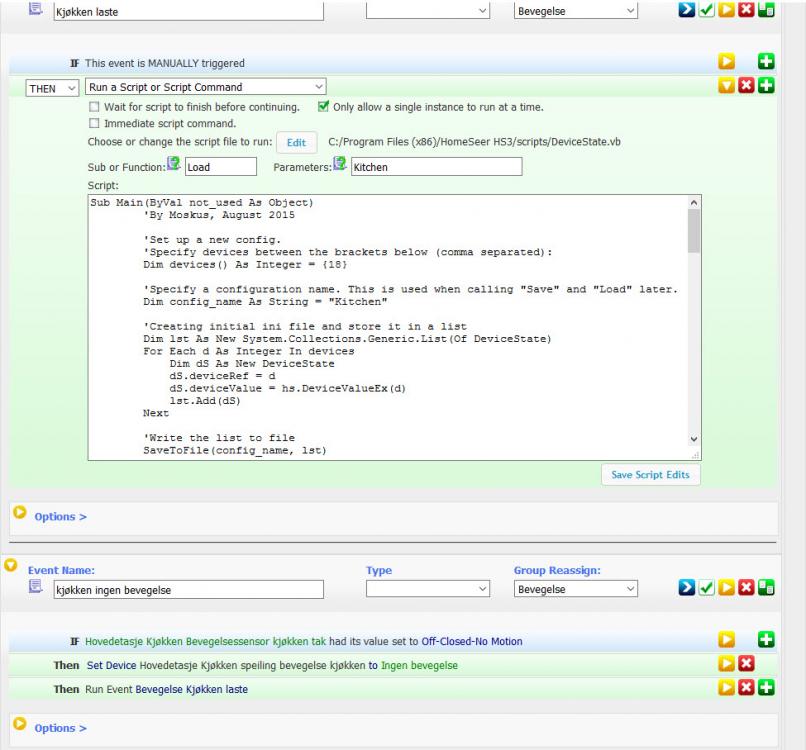The width and height of the screenshot is (806, 750).
Task: Click Save Script Edits button
Action: (x=650, y=475)
